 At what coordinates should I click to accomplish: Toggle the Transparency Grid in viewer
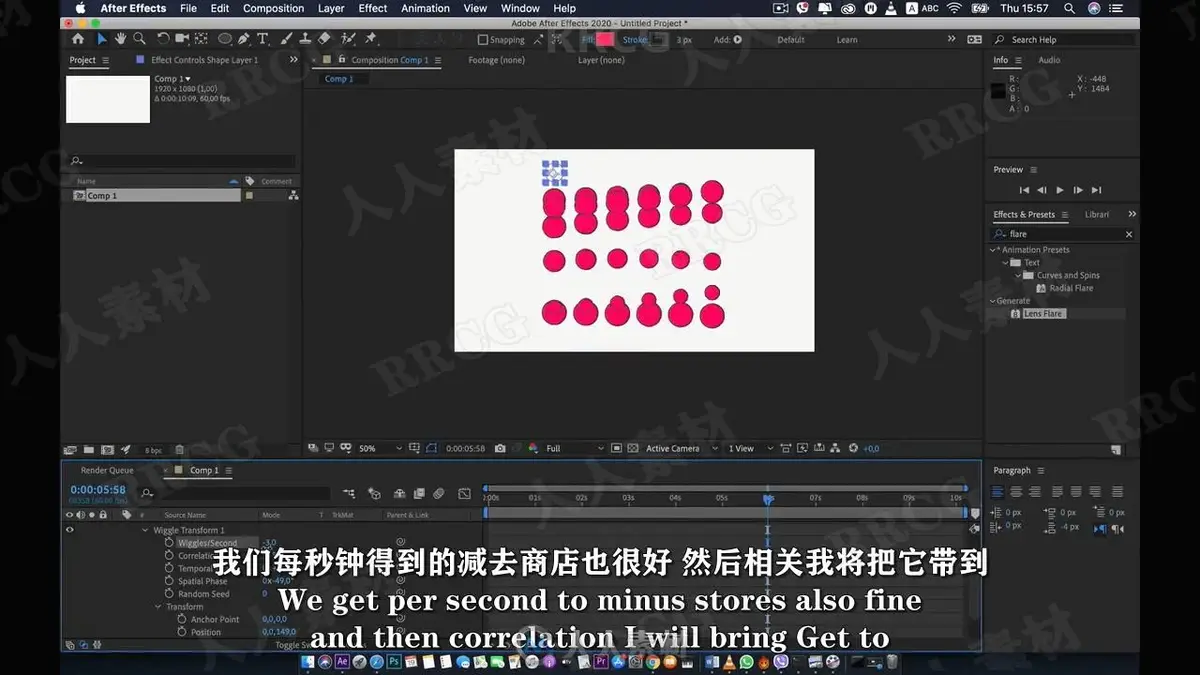pyautogui.click(x=633, y=448)
